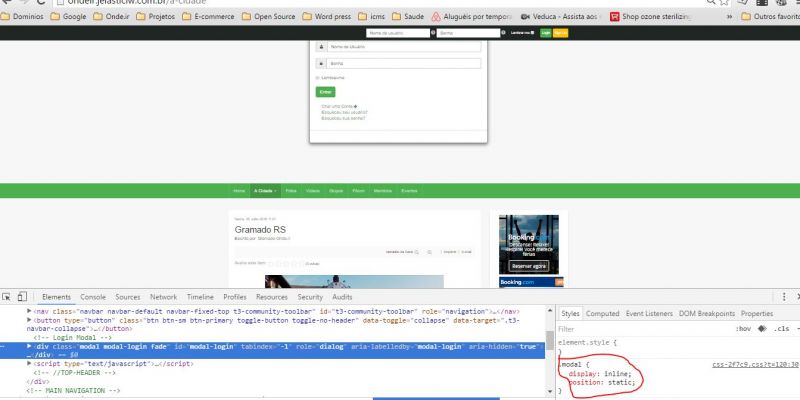This screenshot has width=800, height=400.
Task: Click the green Login button in the top toolbar
Action: [545, 33]
